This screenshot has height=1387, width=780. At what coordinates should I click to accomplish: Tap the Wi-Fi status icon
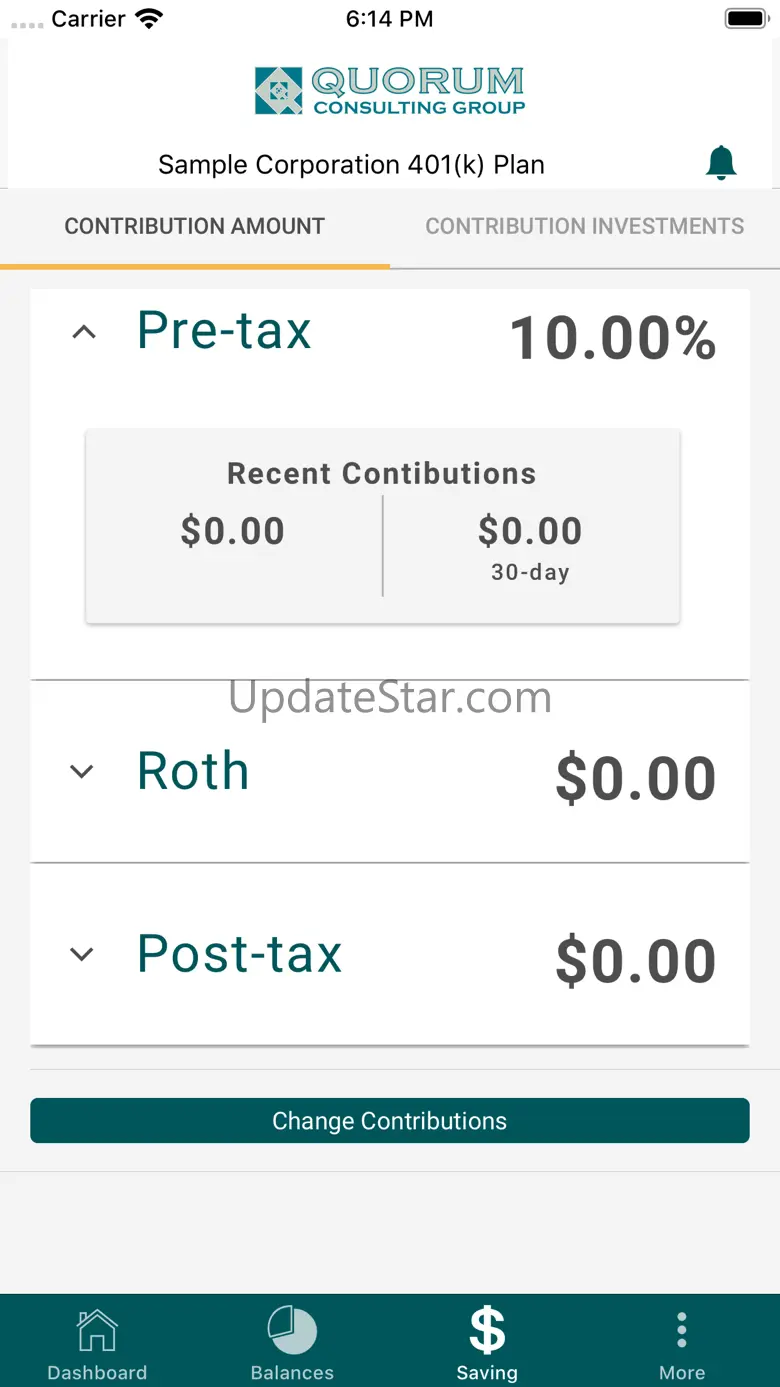click(x=149, y=18)
